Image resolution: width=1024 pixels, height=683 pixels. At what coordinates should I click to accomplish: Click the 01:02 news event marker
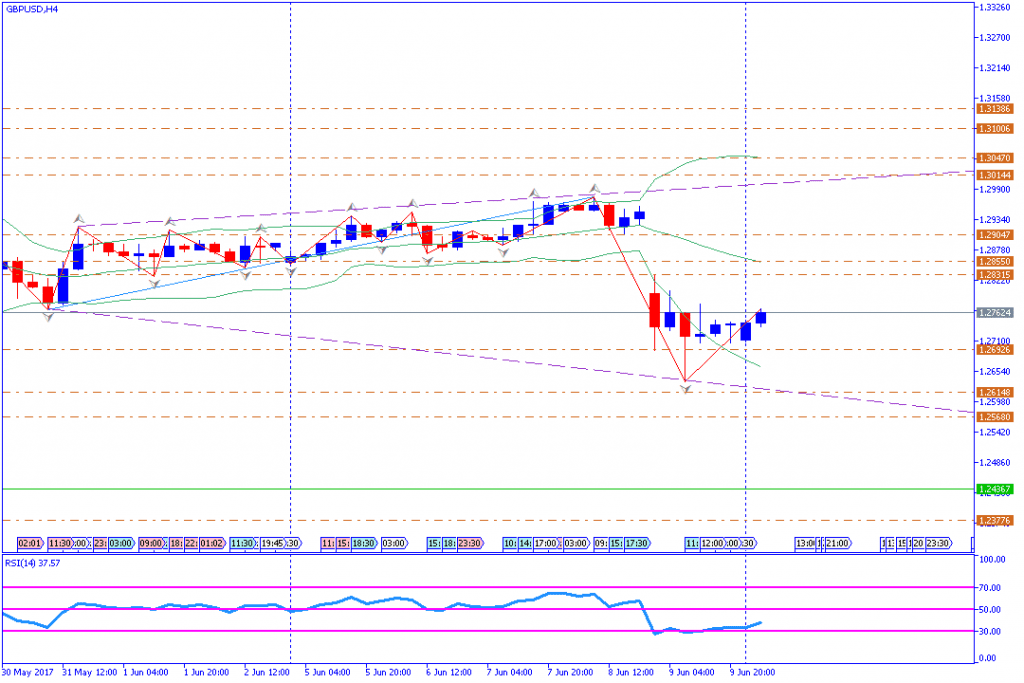coord(212,543)
